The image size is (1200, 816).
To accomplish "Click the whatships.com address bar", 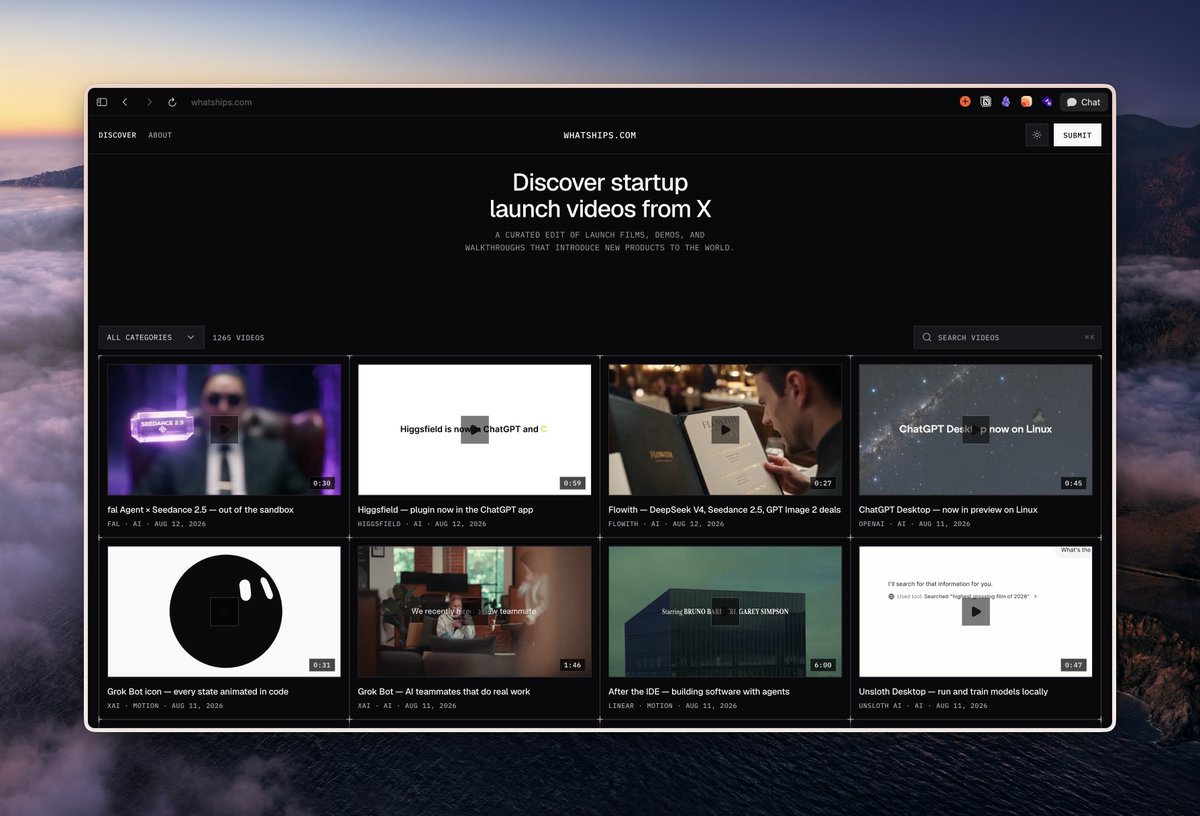I will 222,102.
